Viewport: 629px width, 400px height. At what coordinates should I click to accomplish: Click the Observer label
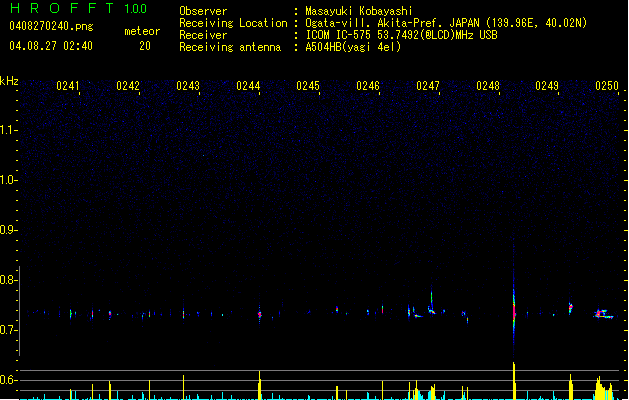point(203,11)
